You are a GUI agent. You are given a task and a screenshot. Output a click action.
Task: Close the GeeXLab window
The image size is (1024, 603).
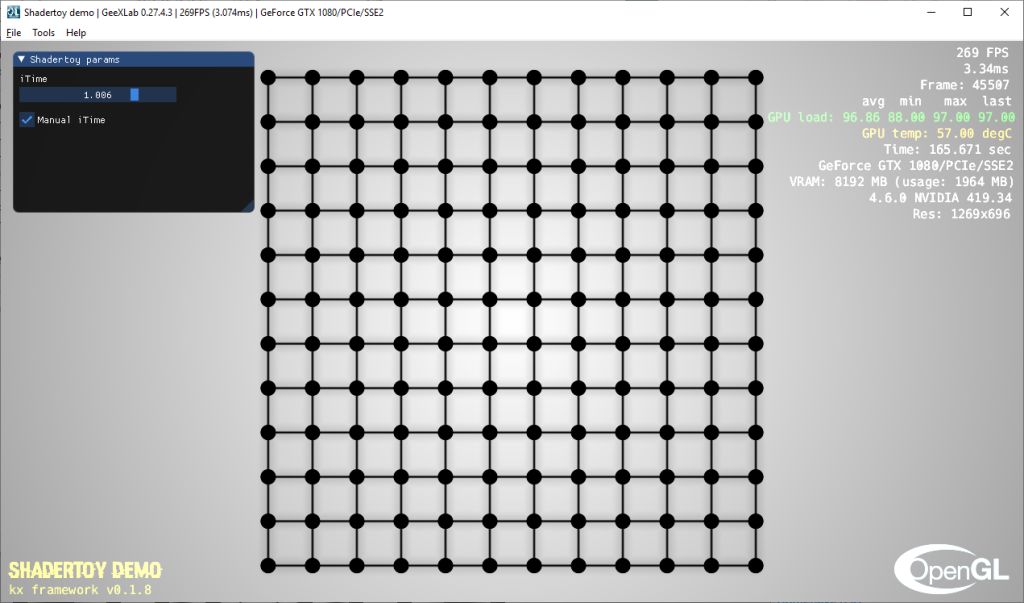(x=1004, y=12)
